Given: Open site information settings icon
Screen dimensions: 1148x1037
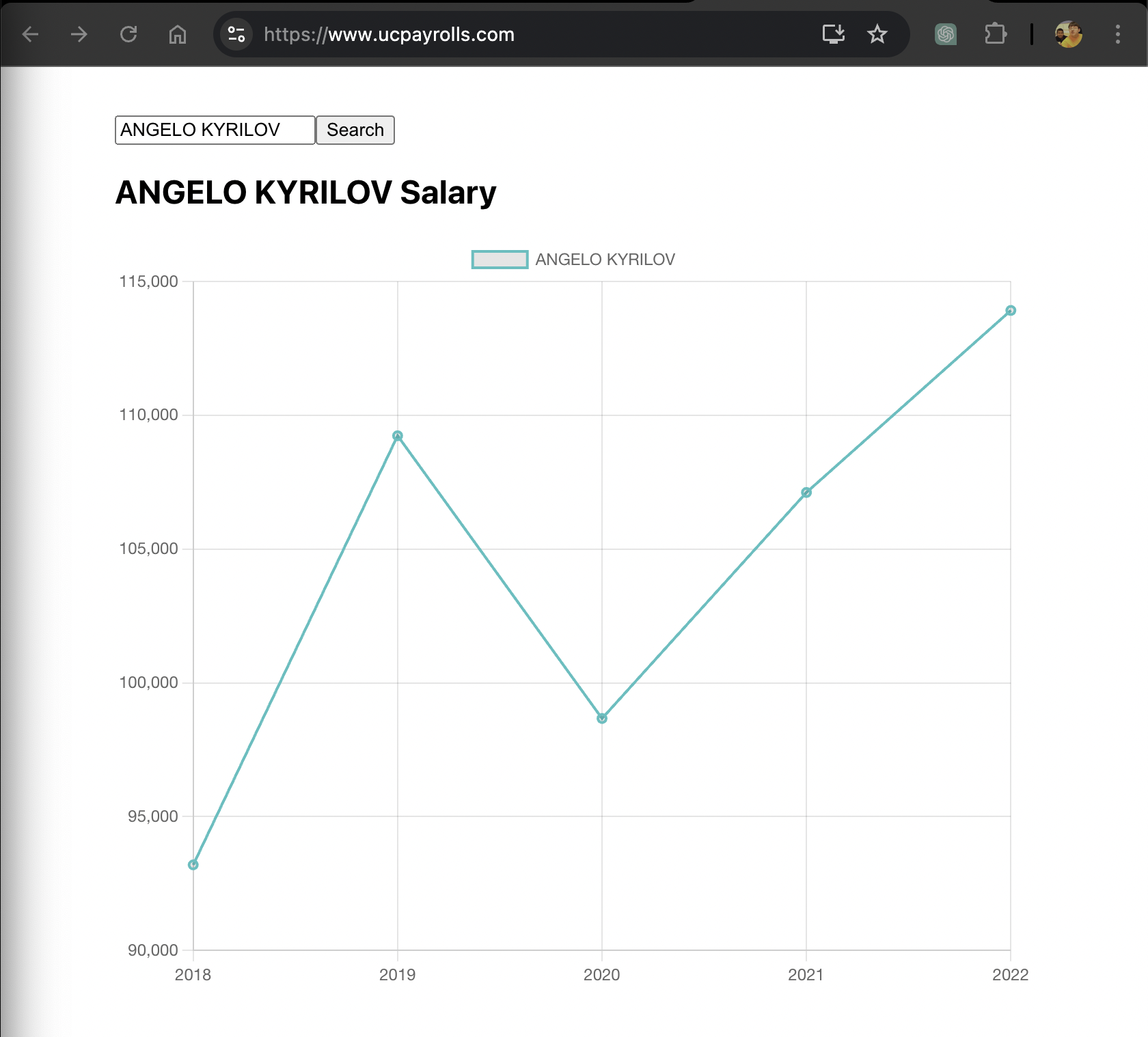Looking at the screenshot, I should (x=236, y=34).
